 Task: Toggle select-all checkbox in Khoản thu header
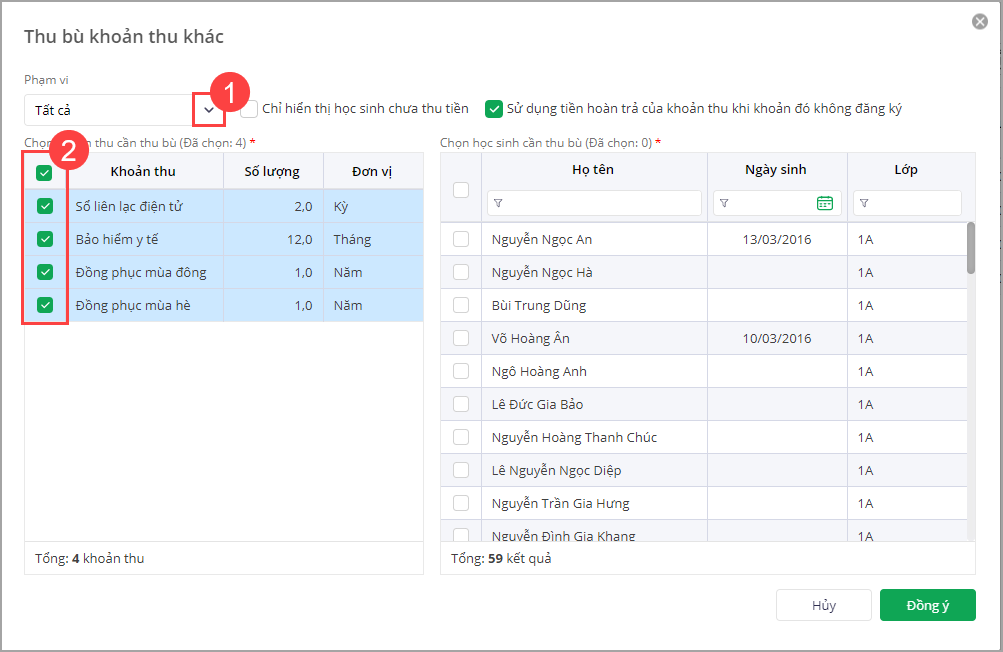click(44, 173)
